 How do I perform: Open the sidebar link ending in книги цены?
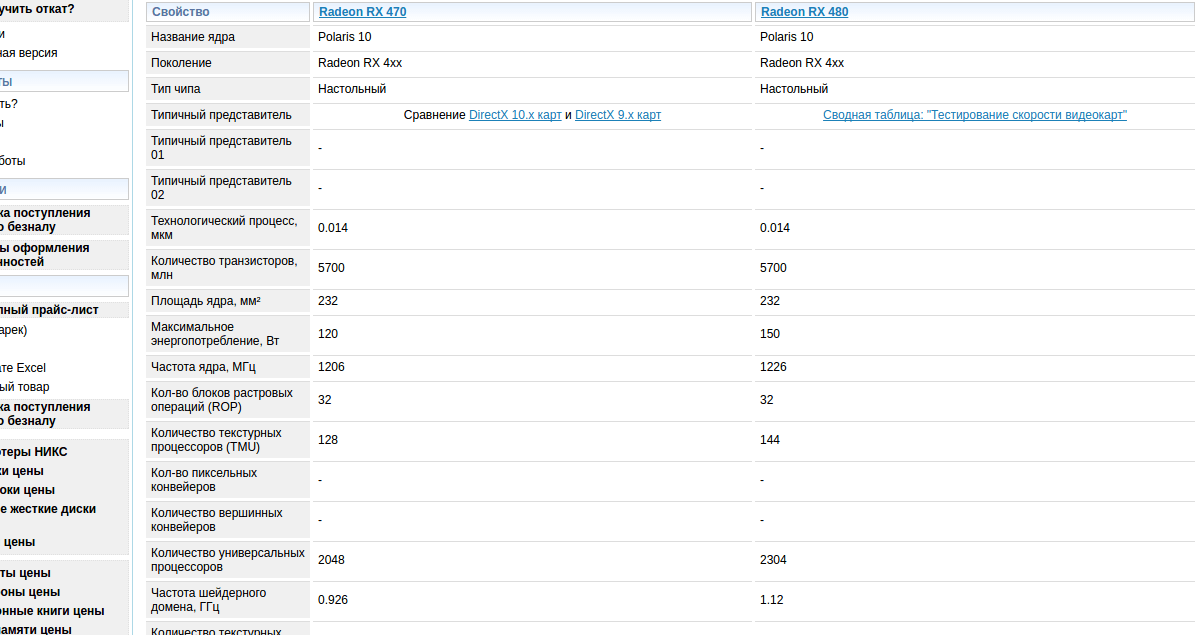[52, 611]
